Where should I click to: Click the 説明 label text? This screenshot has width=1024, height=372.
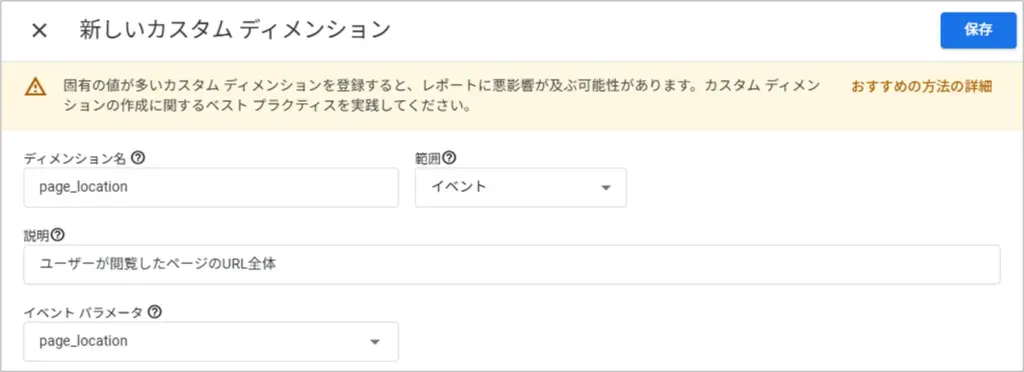tap(37, 234)
